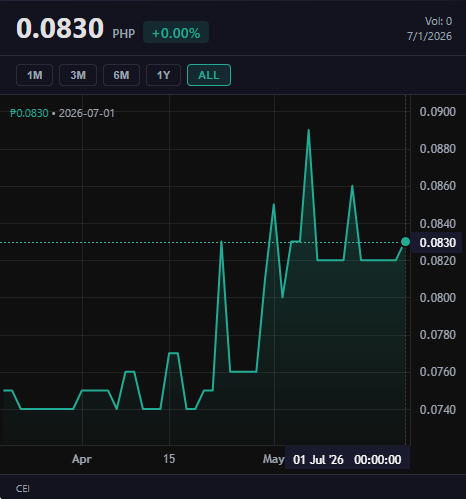The image size is (466, 499).
Task: Click the 15 time axis label
Action: pos(169,459)
